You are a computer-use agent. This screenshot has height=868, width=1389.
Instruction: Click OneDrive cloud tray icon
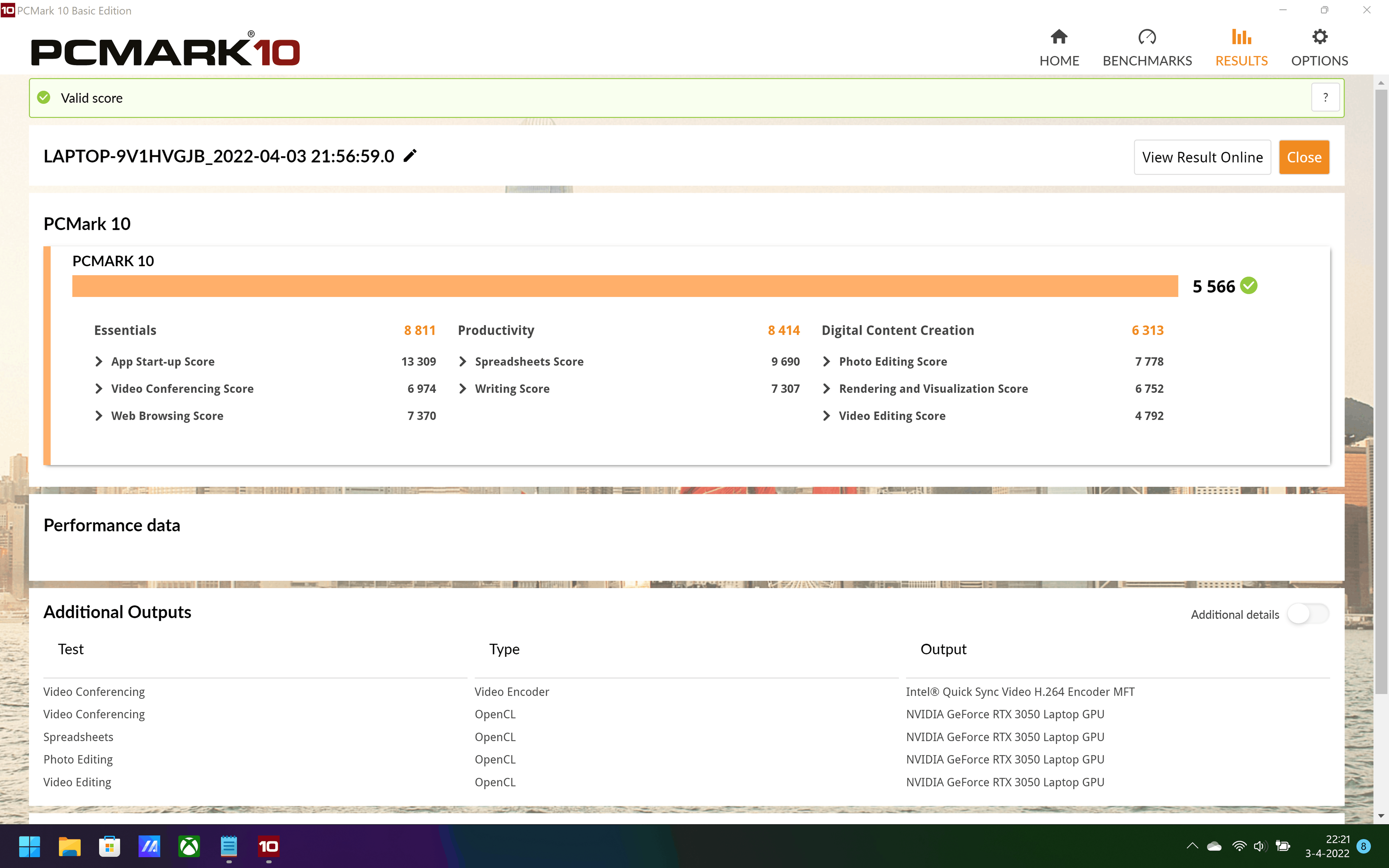pos(1214,846)
